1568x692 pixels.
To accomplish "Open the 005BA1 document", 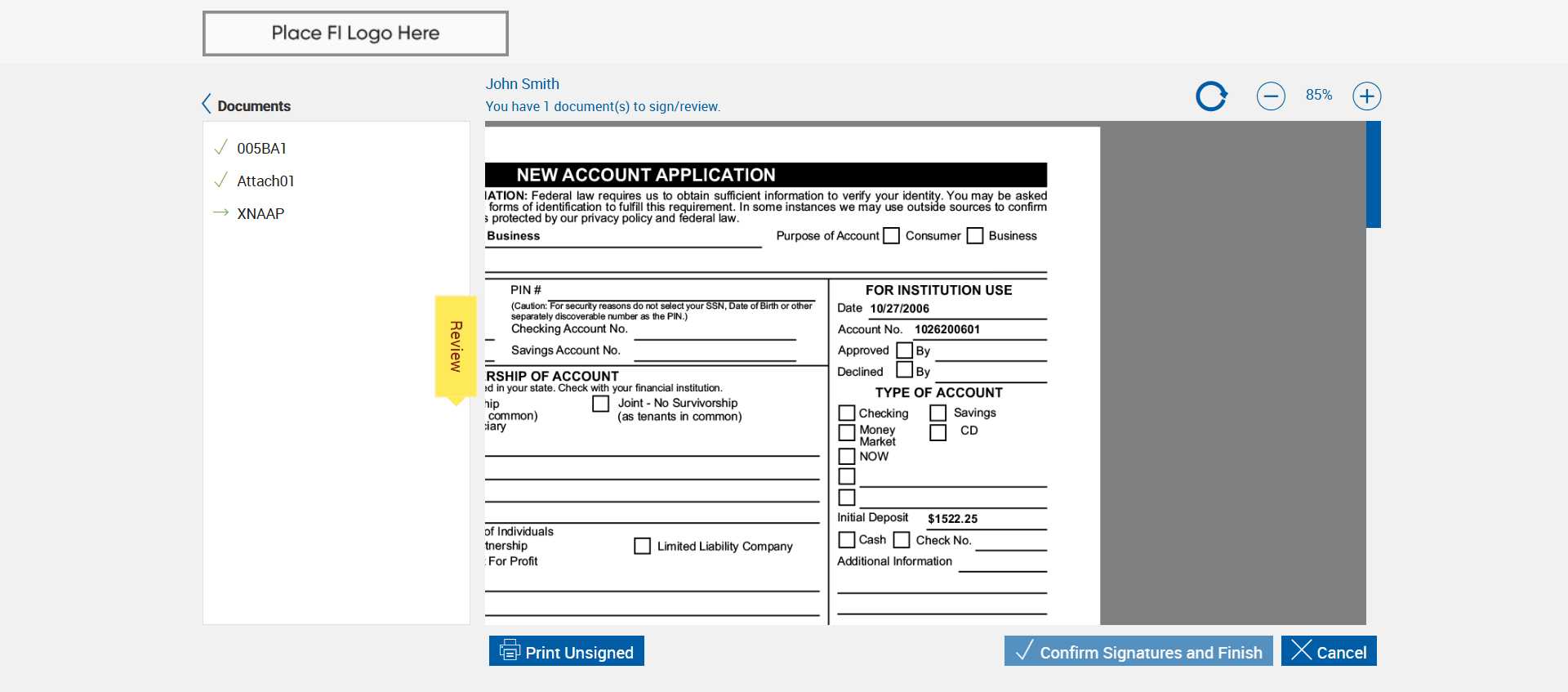I will tap(261, 148).
